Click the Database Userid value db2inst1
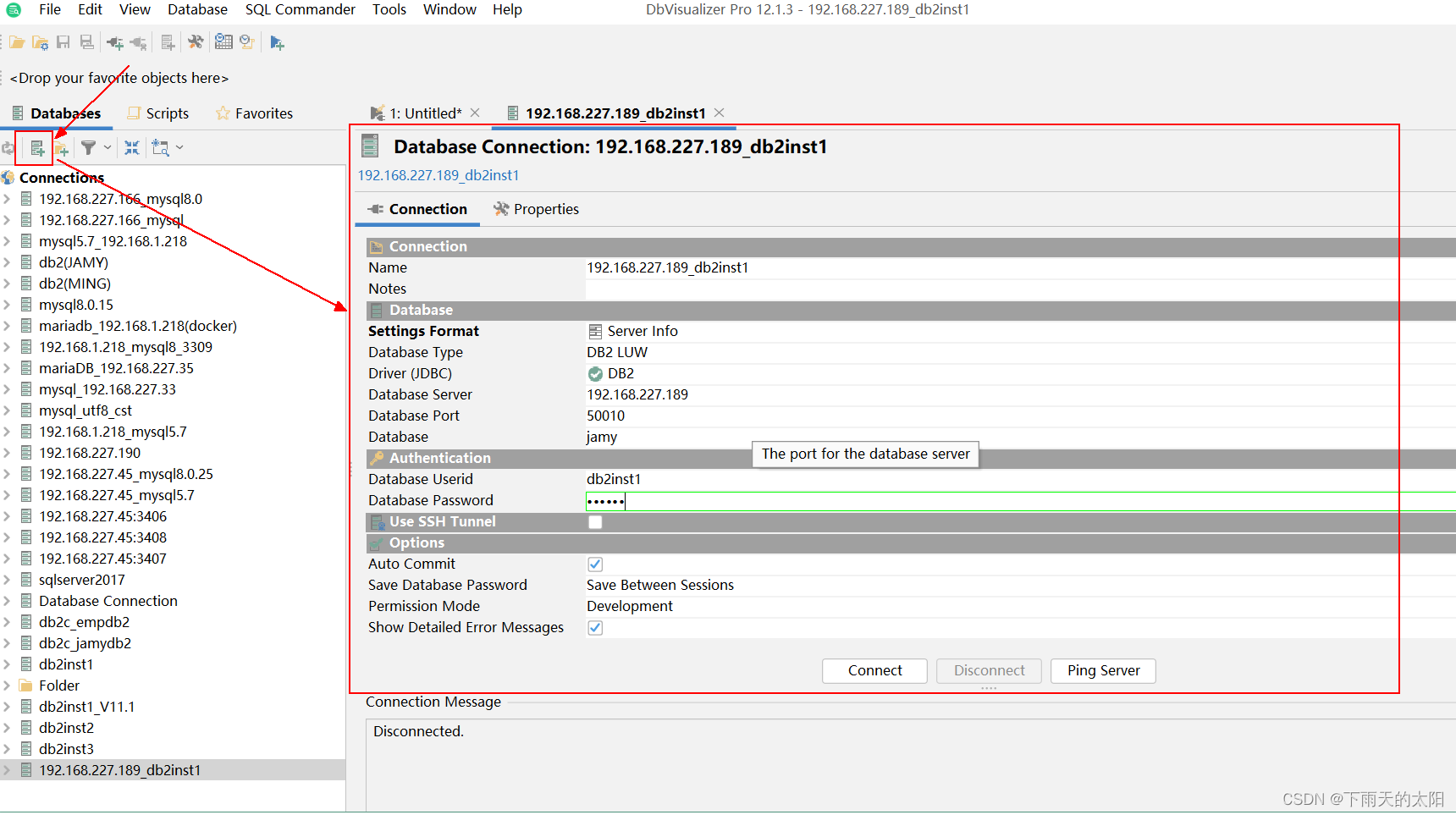 (x=614, y=479)
